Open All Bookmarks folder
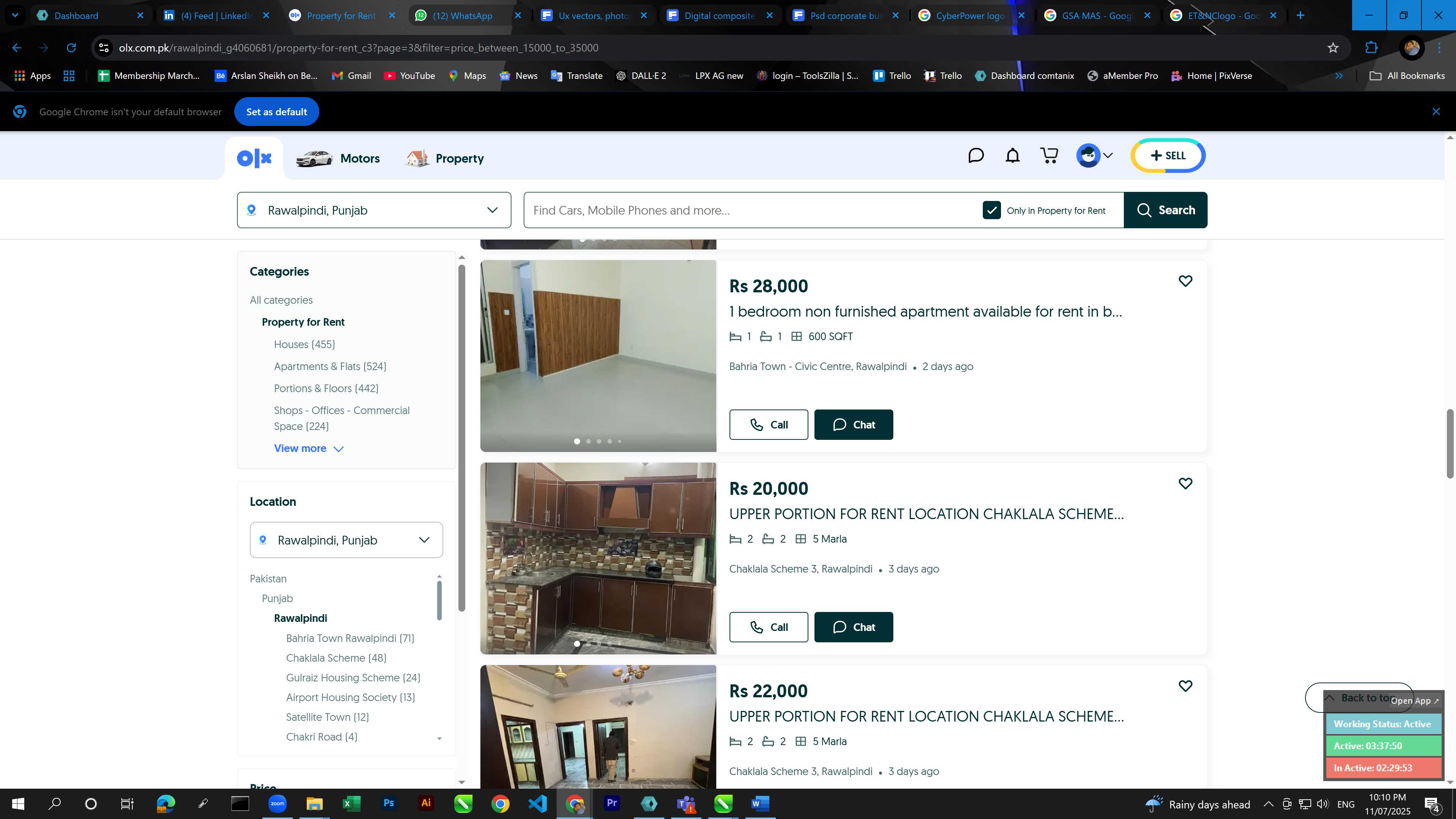The image size is (1456, 819). 1407,76
